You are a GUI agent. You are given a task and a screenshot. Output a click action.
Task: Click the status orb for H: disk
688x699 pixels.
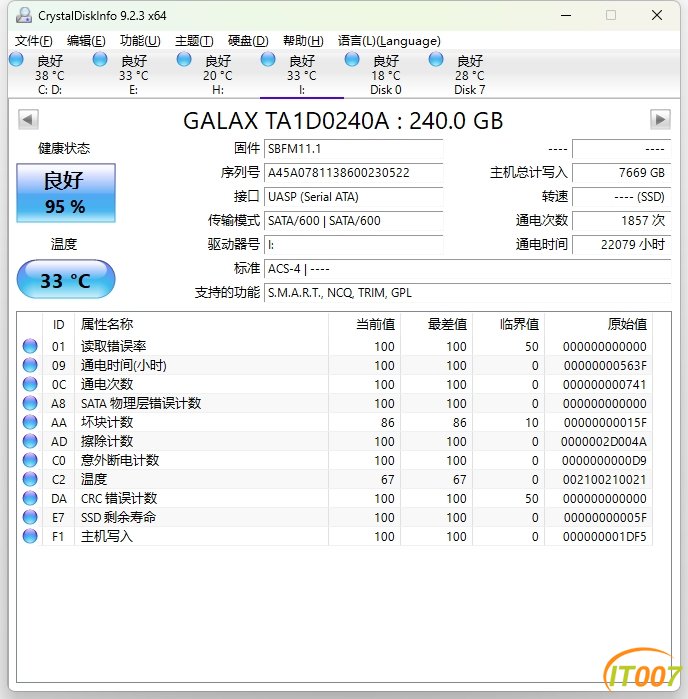pos(184,60)
